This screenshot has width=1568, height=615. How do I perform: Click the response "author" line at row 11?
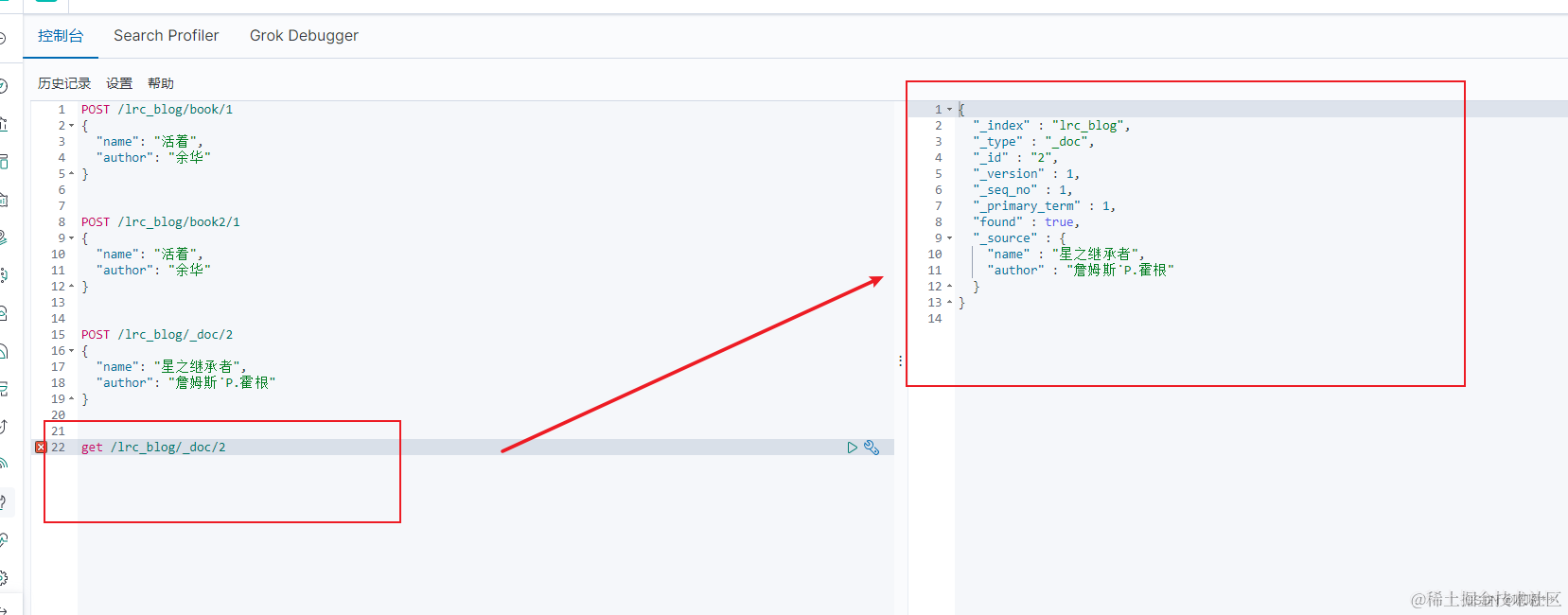[1081, 271]
